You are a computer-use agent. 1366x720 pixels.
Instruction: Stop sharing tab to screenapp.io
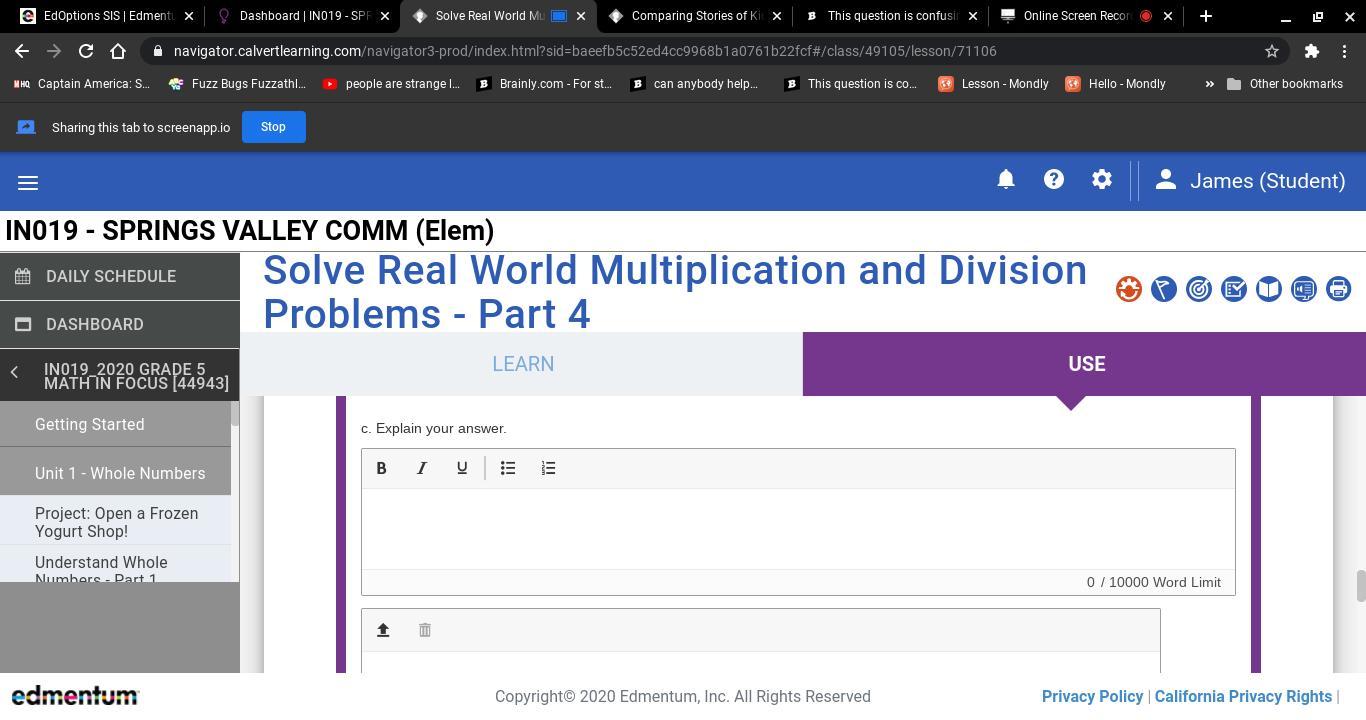273,127
